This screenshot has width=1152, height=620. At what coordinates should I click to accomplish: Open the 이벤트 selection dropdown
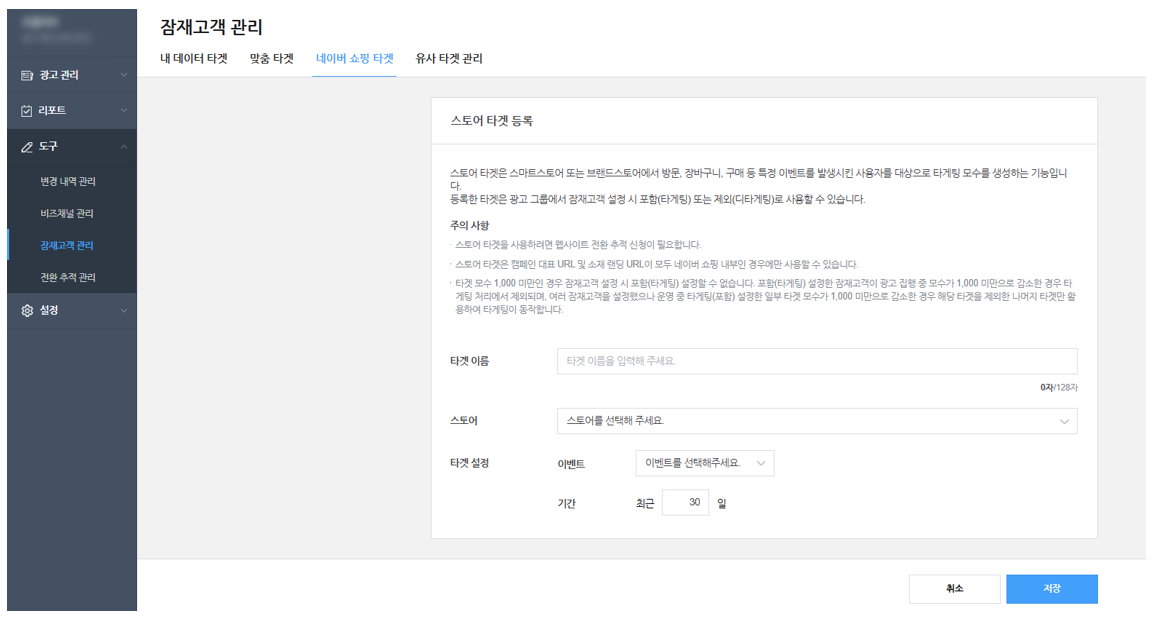pyautogui.click(x=704, y=463)
